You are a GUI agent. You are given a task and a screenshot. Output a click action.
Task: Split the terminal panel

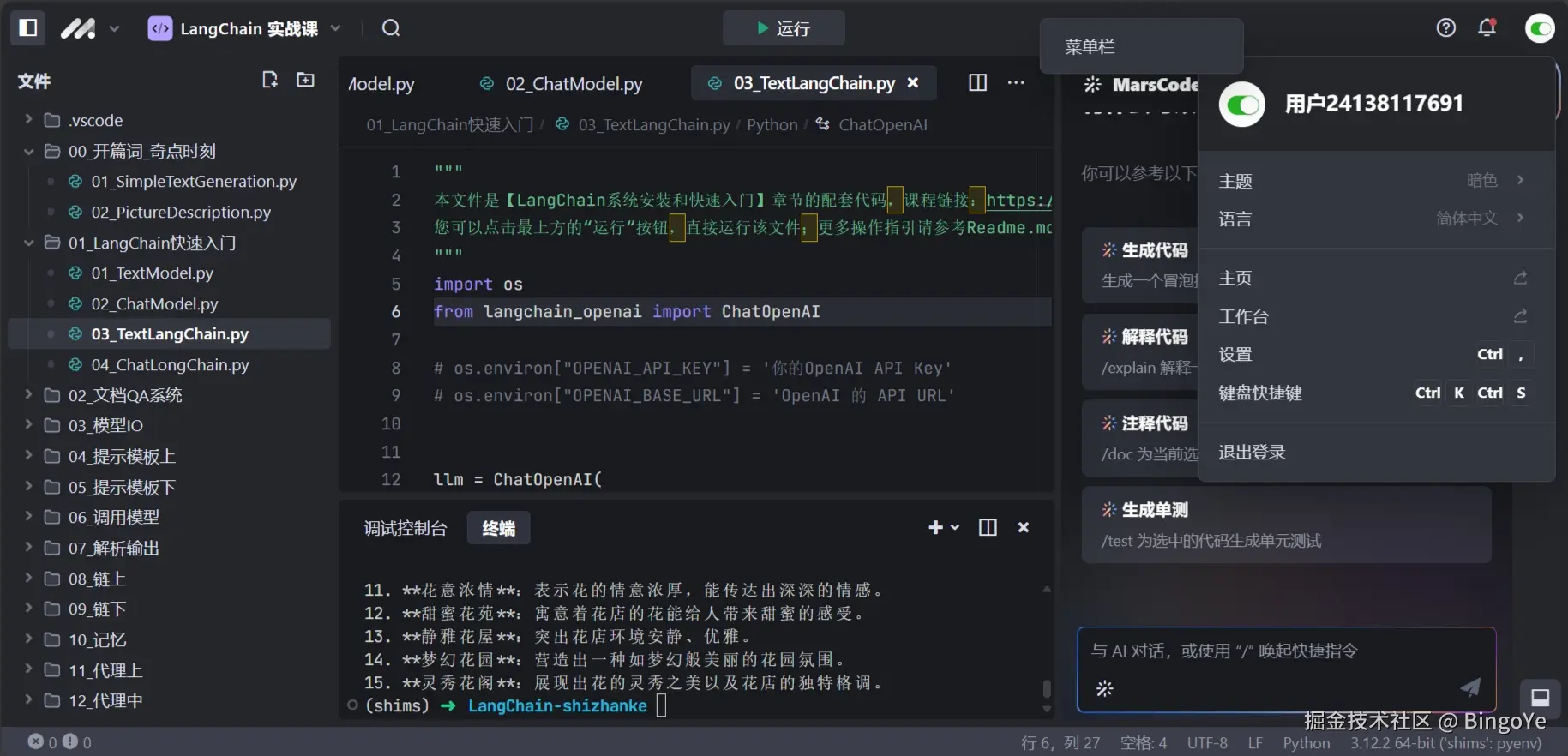pos(988,527)
